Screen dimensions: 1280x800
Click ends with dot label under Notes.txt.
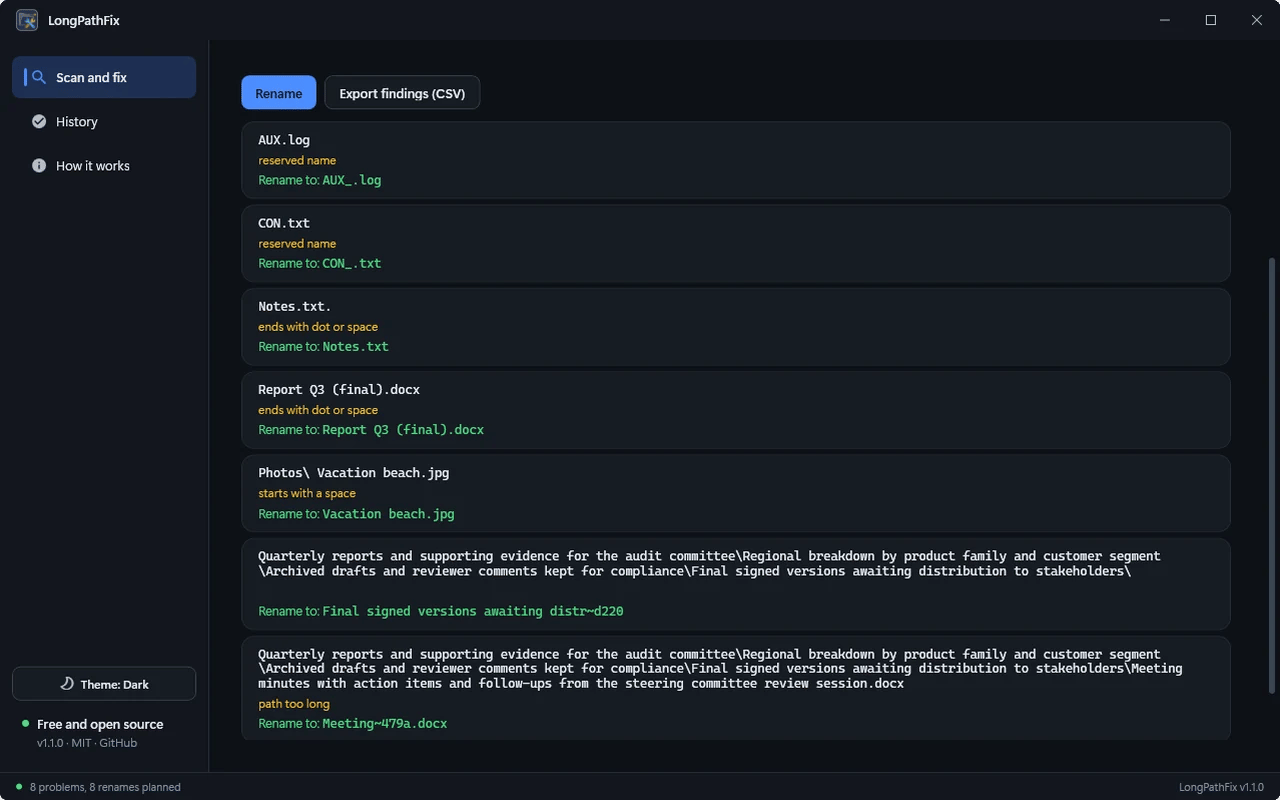coord(318,326)
